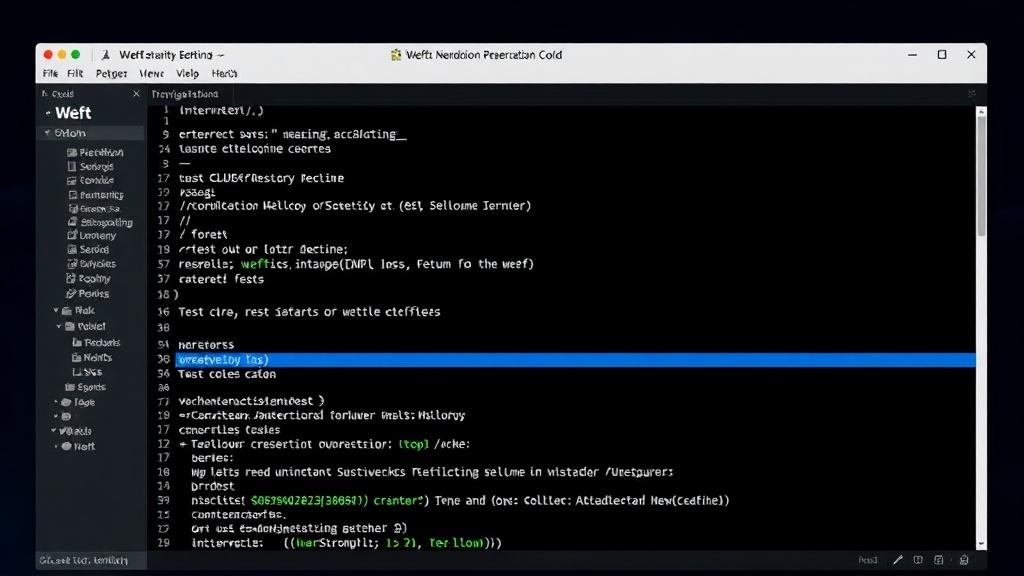Screen dimensions: 1024x576
Task: Click the 'Test coles caton' code line
Action: pos(227,374)
